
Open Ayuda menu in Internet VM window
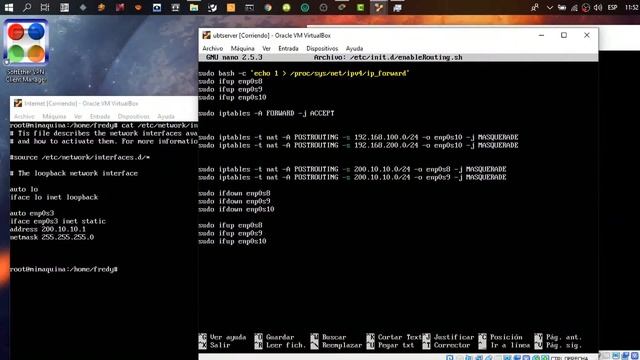coord(166,117)
